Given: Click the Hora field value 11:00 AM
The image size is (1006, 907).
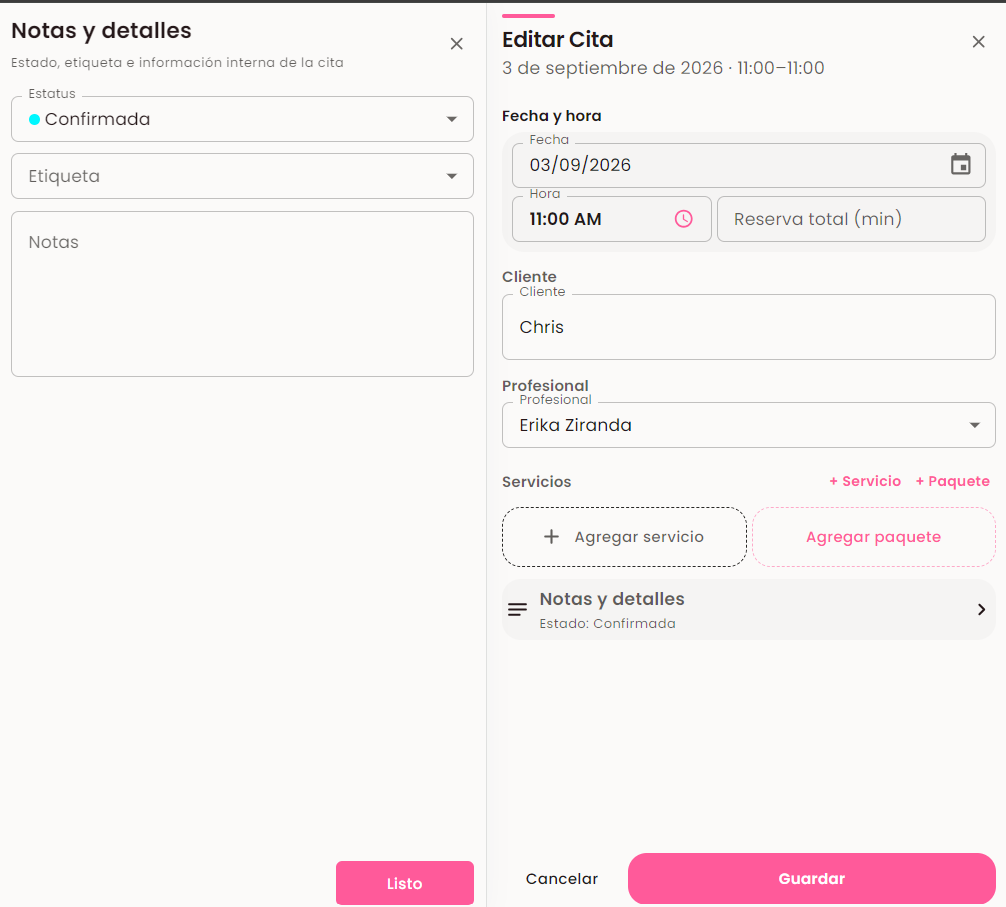Looking at the screenshot, I should [x=565, y=219].
